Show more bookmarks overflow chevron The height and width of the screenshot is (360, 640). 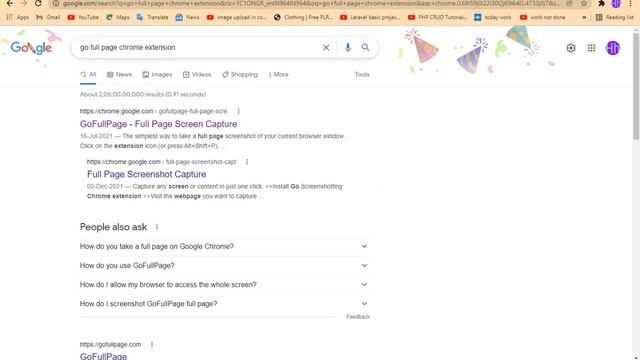(584, 17)
